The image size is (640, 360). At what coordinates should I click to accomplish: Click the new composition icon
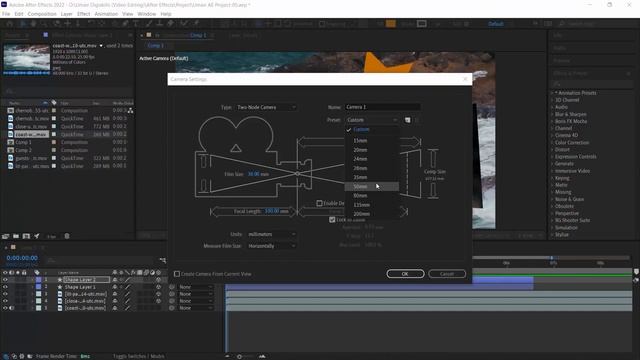pos(27,236)
